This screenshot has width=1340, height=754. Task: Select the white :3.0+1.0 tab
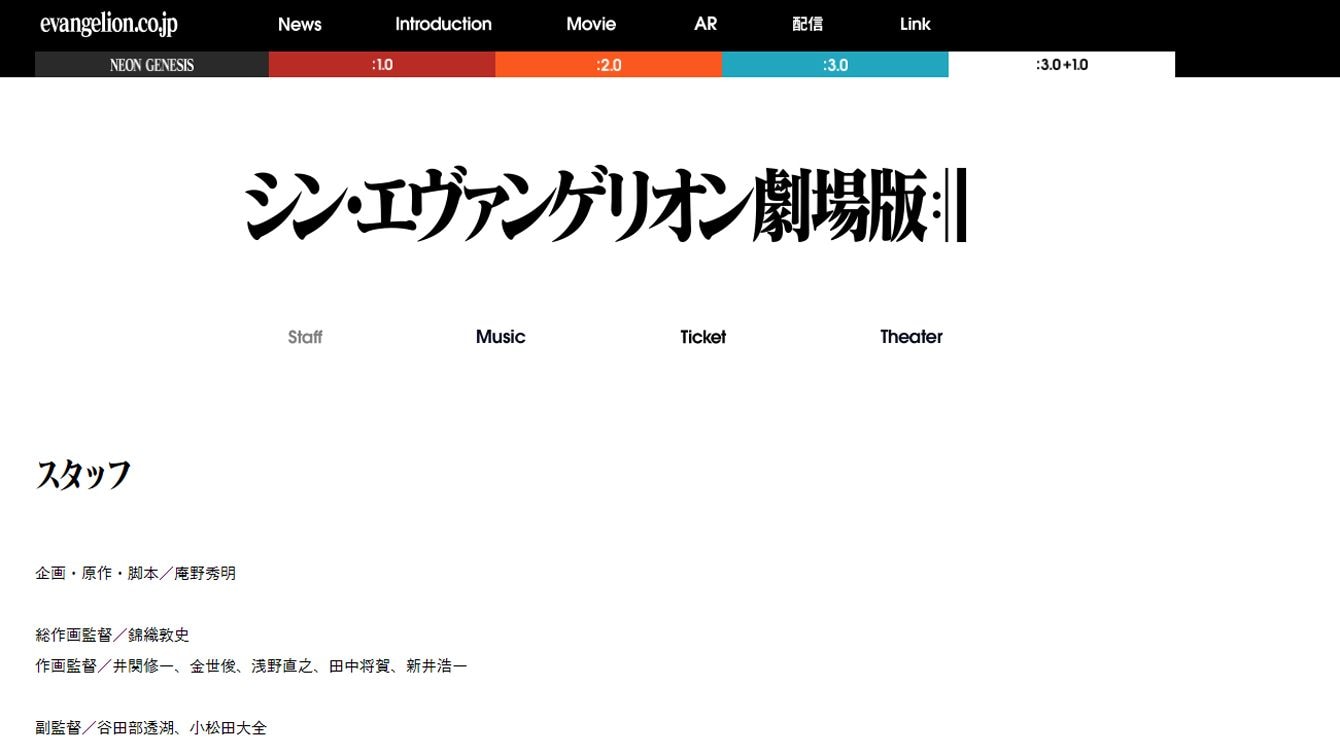[x=1061, y=65]
